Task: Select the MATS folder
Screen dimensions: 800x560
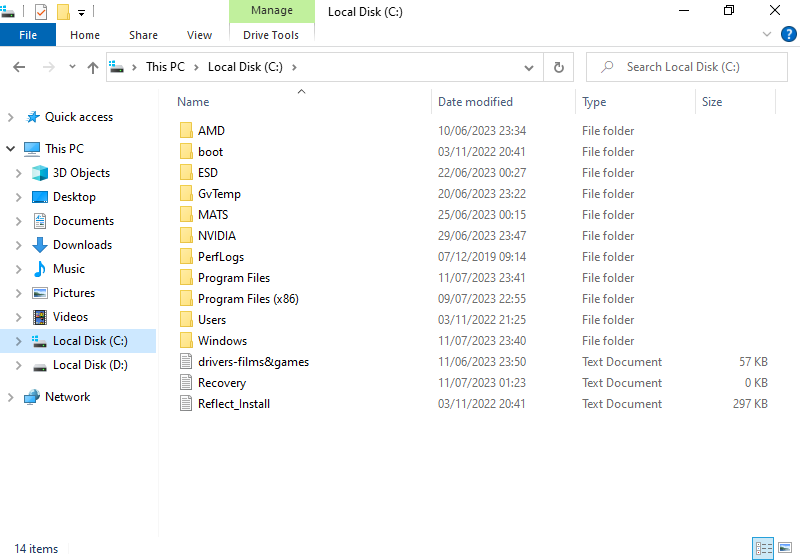Action: pyautogui.click(x=213, y=215)
